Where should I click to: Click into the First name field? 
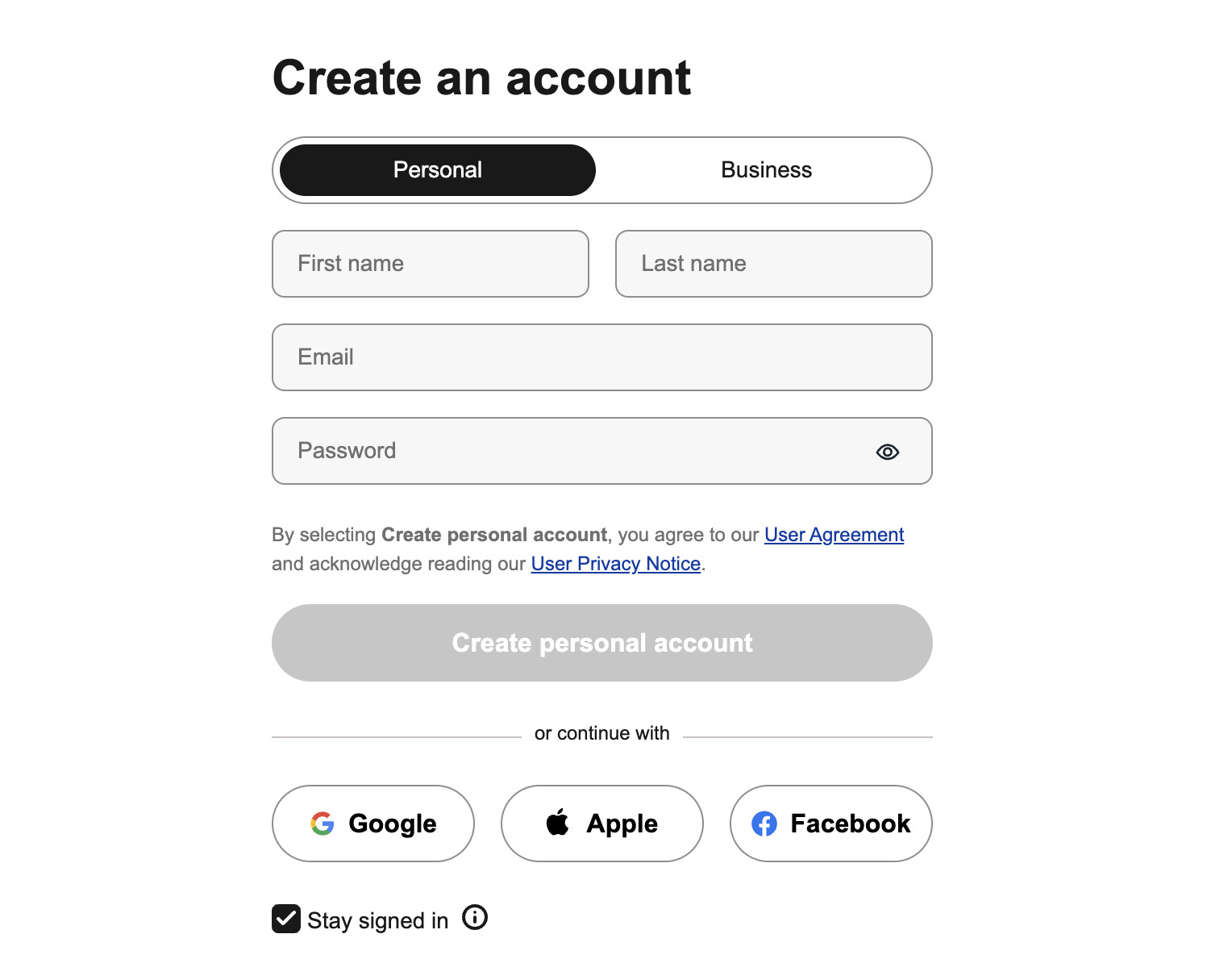point(431,264)
